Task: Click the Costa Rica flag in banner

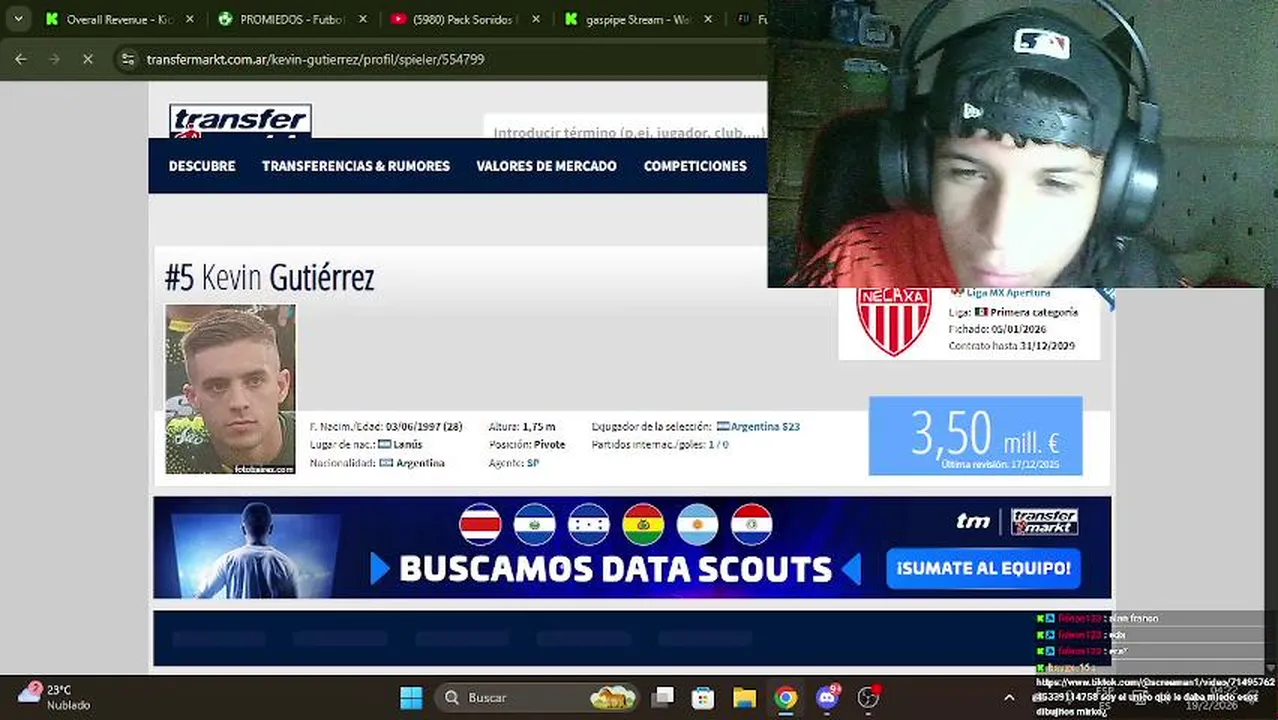Action: (x=480, y=524)
